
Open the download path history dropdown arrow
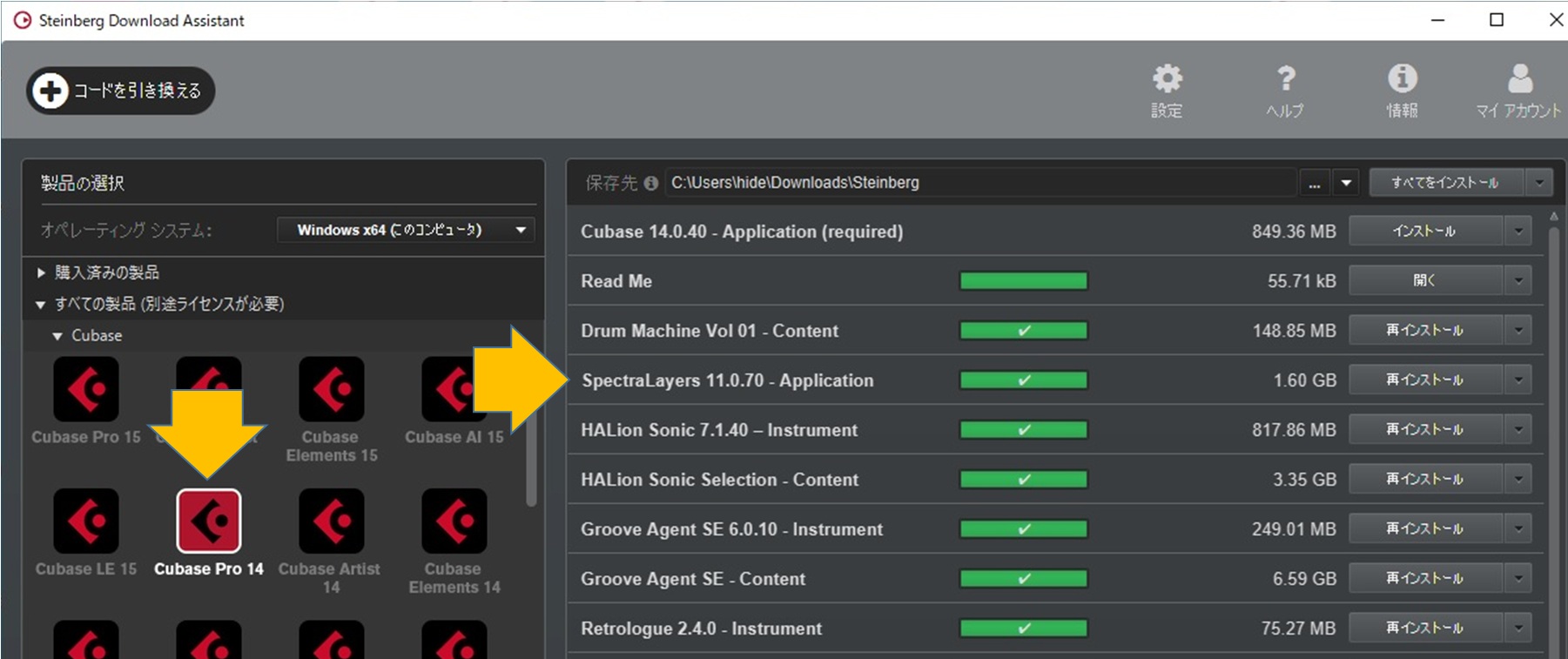point(1346,183)
